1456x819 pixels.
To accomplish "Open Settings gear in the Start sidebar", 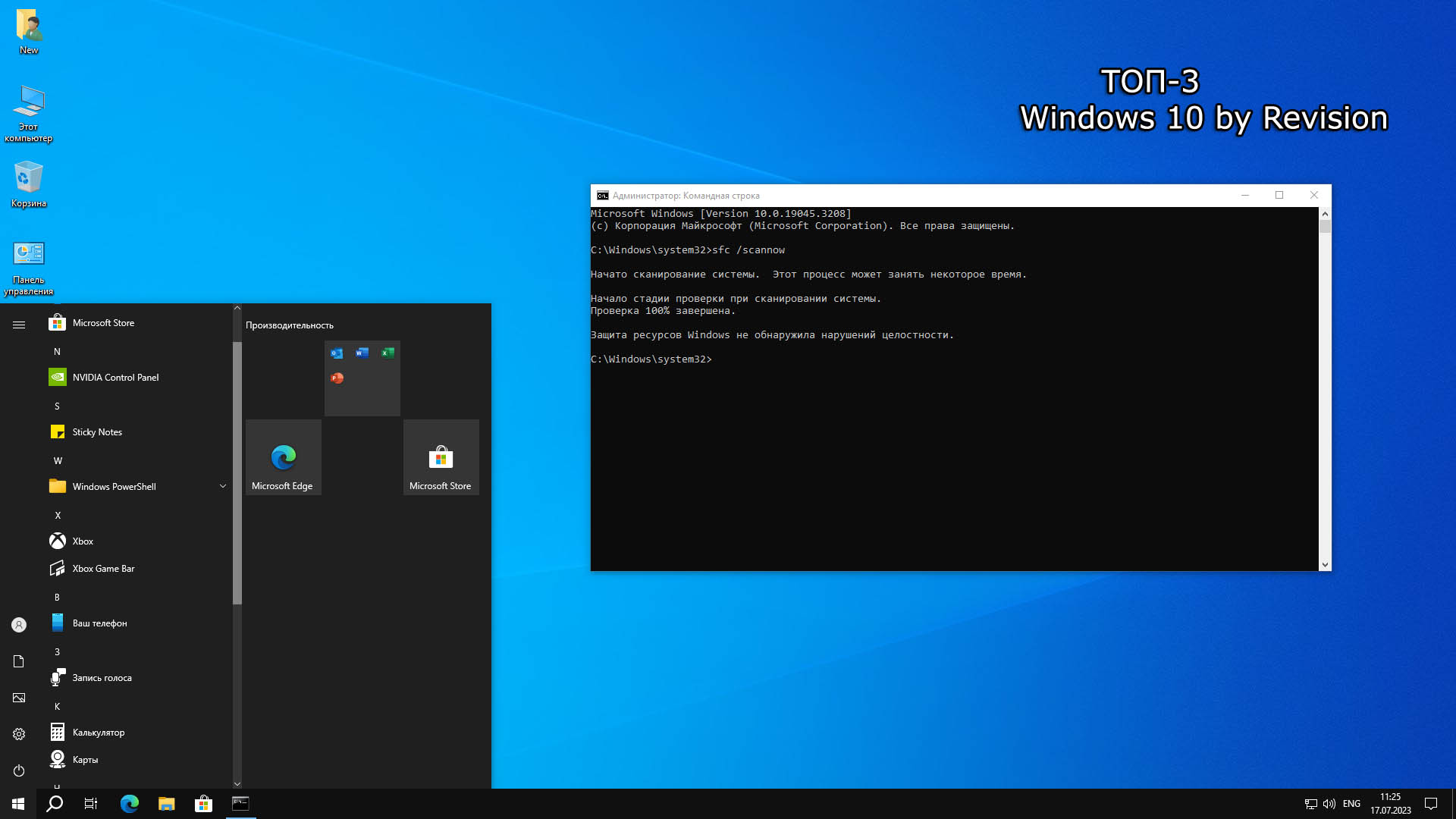I will click(19, 734).
